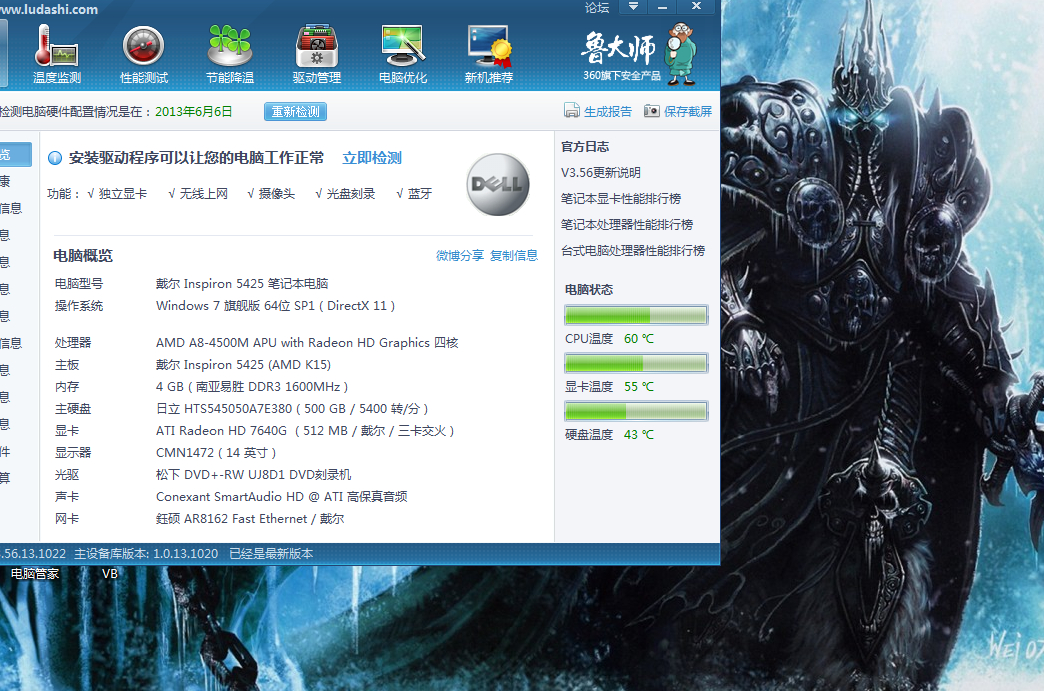Screen dimensions: 1044x691
Task: Open the 论坛 forum link
Action: [x=597, y=7]
